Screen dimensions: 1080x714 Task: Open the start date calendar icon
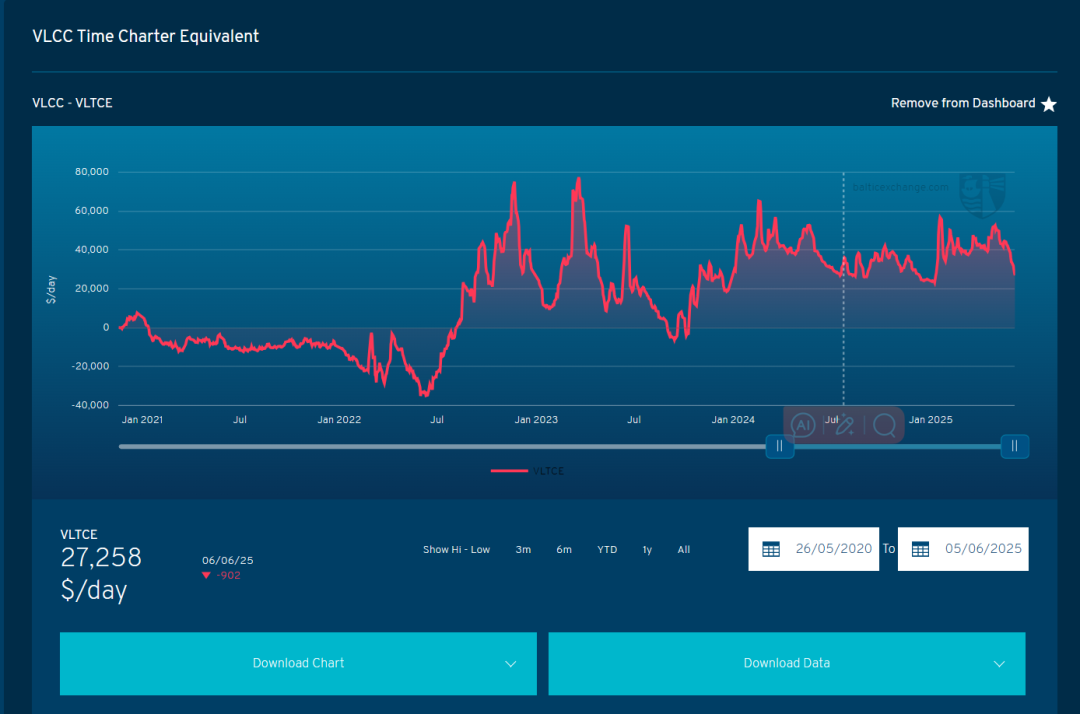click(x=771, y=549)
